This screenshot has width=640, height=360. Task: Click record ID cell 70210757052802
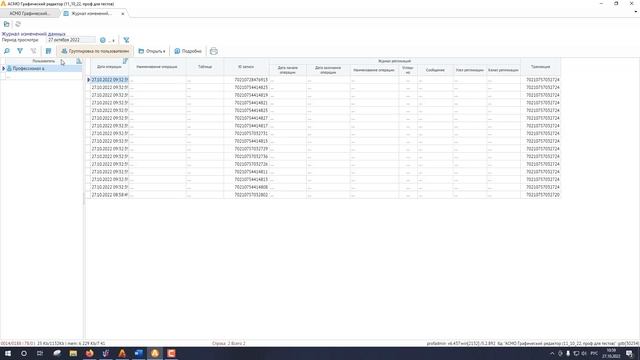[247, 195]
